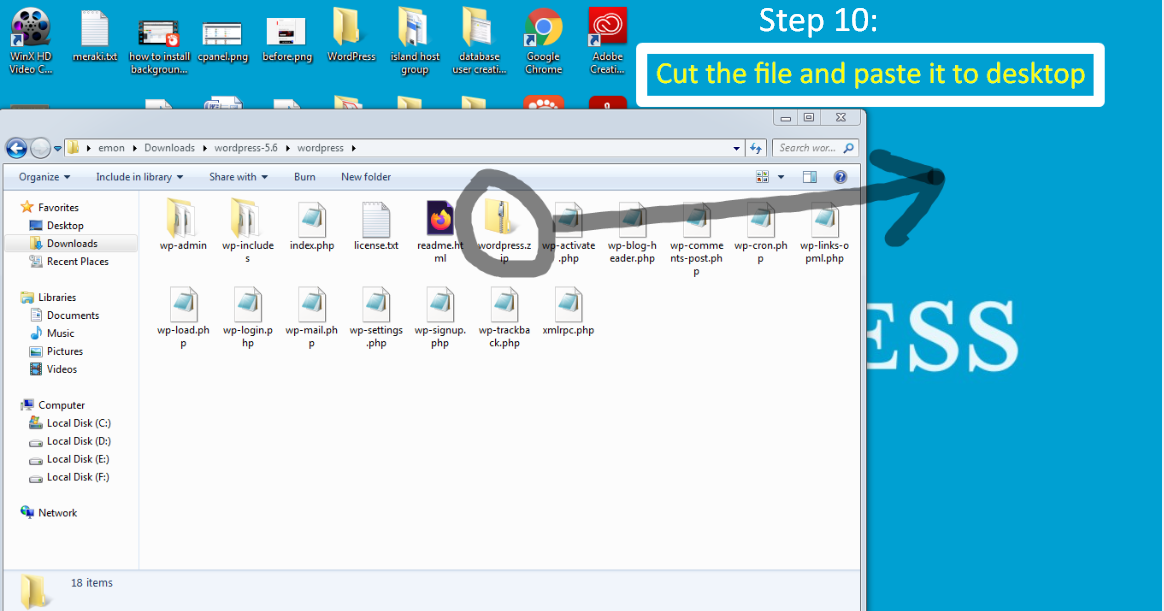
Task: Go to the wordpress-5.6 breadcrumb
Action: (246, 148)
